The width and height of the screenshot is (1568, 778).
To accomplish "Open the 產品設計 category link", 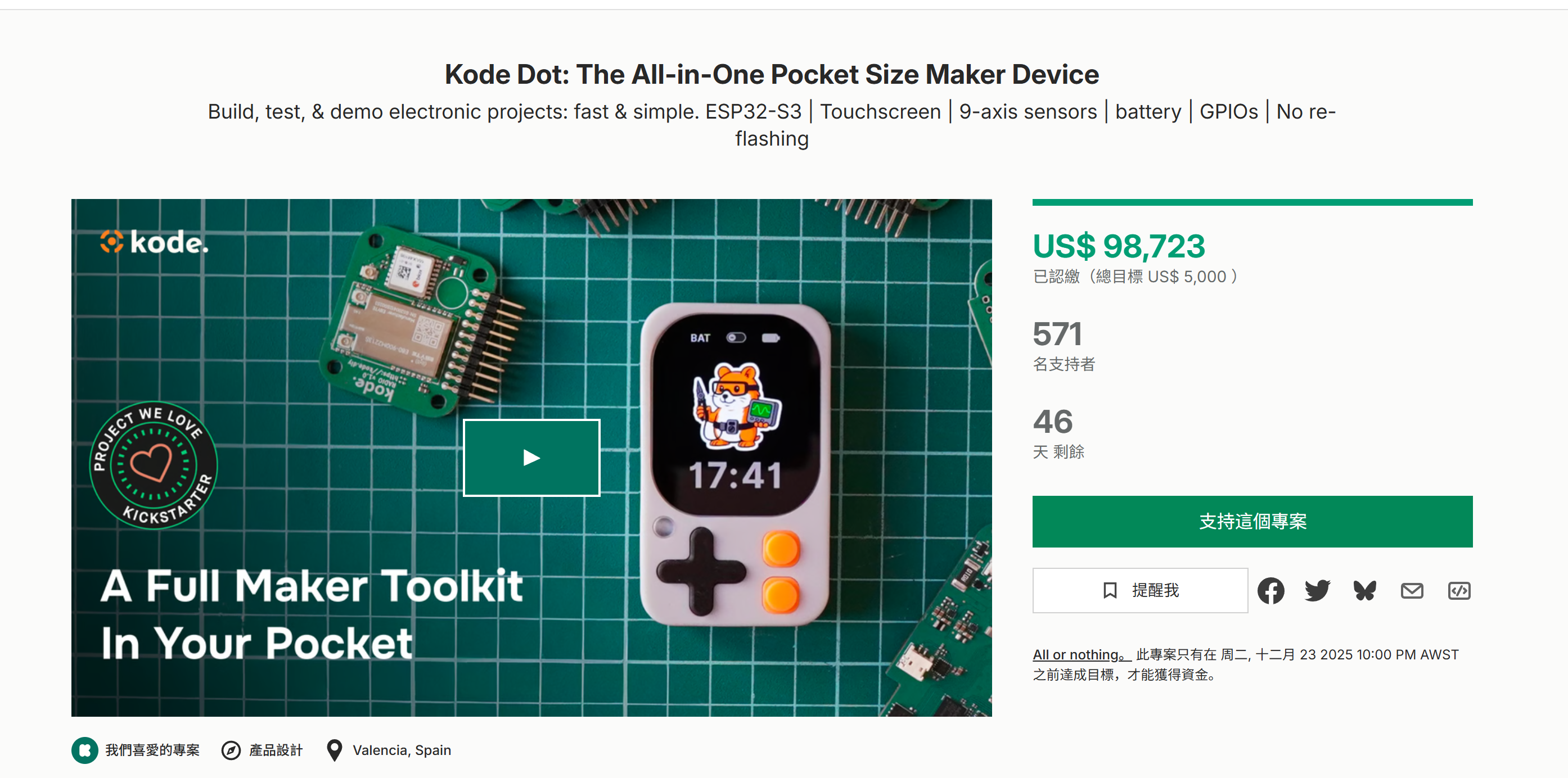I will pos(276,750).
